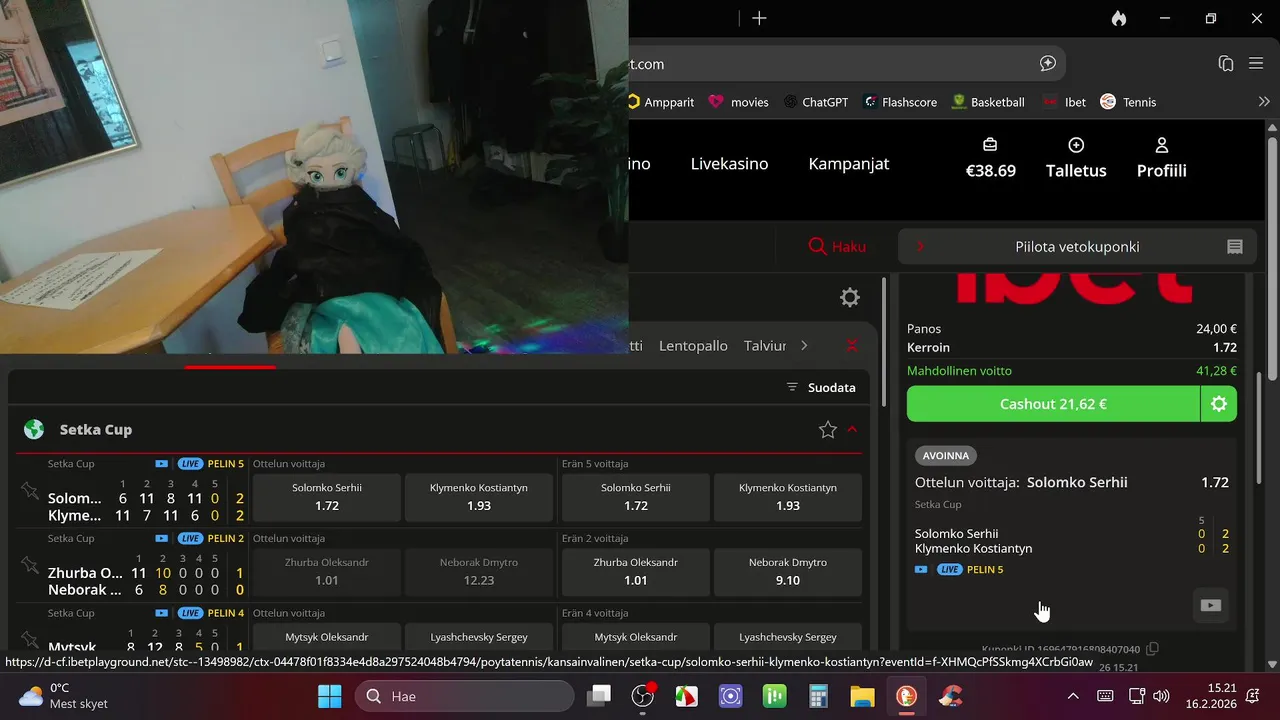The image size is (1280, 720).
Task: Bet Zhurba Oleksandr 1.01 set 2 winner
Action: 636,572
